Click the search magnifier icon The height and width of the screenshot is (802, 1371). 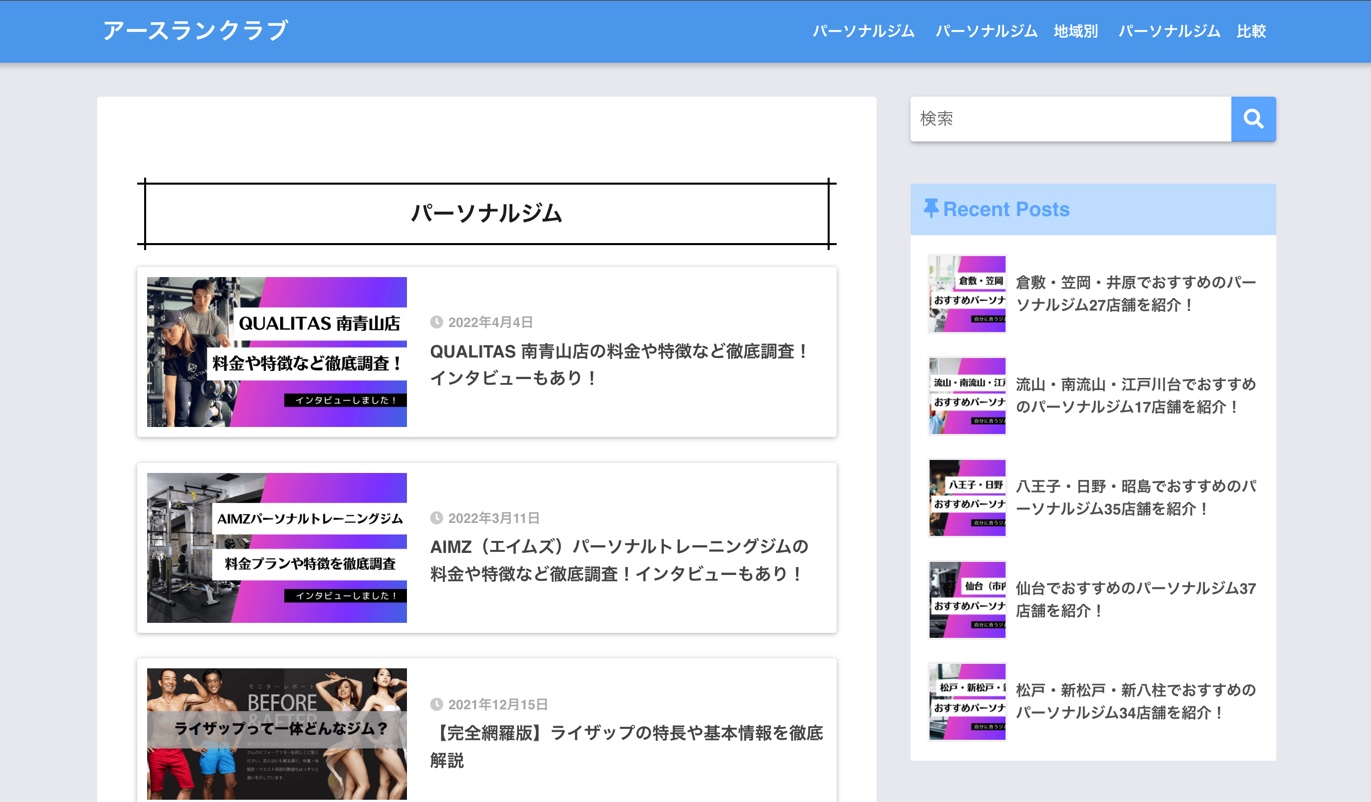(1253, 119)
